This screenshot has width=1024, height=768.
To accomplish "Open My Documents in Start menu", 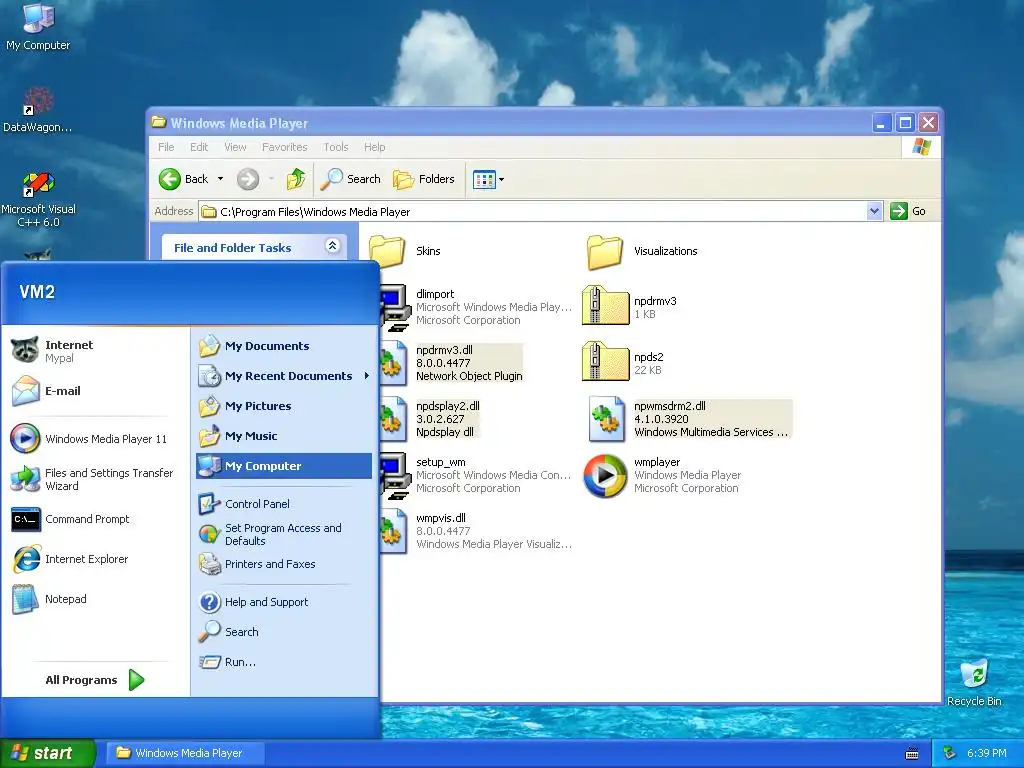I will (255, 346).
